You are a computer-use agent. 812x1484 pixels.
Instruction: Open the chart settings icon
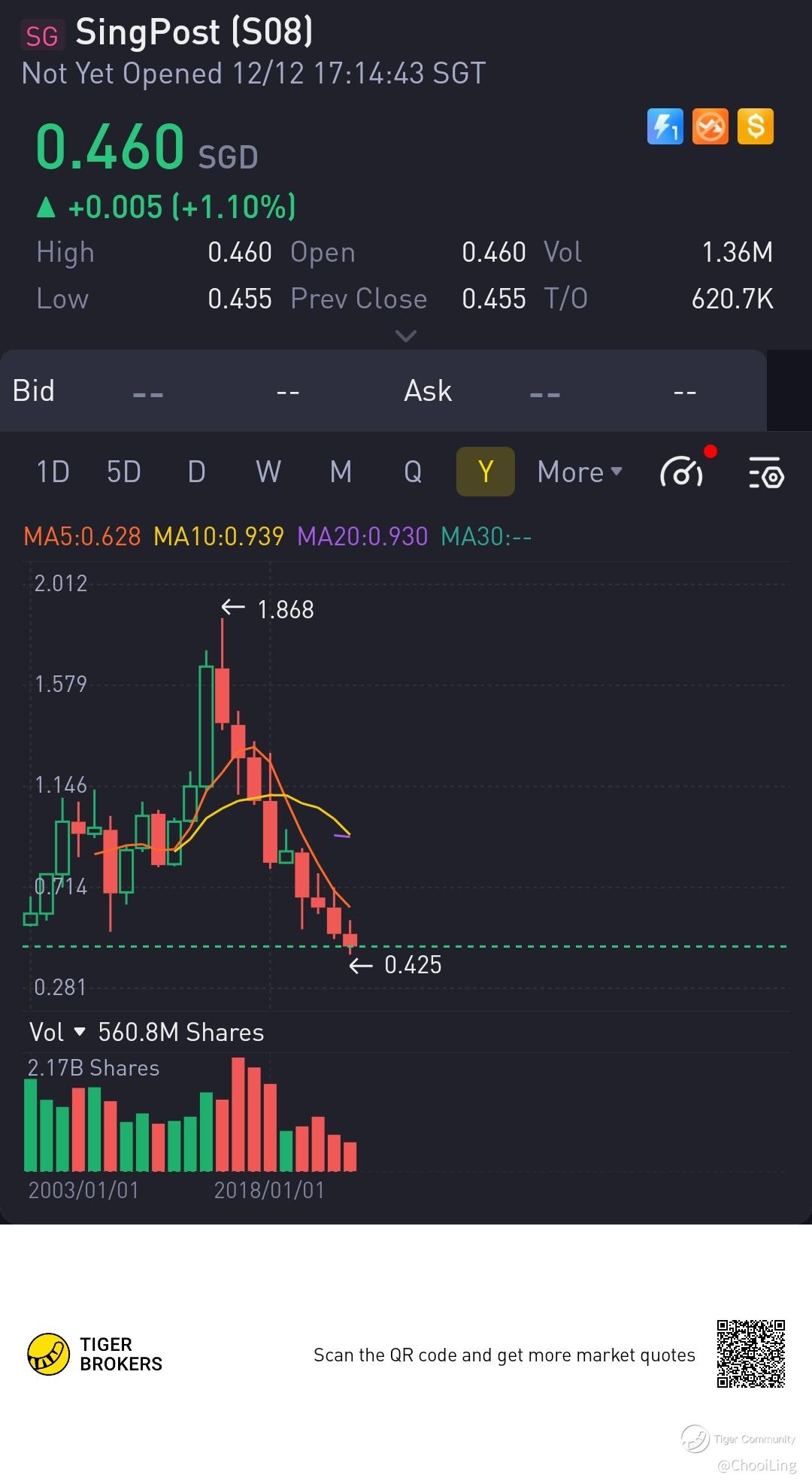(x=766, y=472)
